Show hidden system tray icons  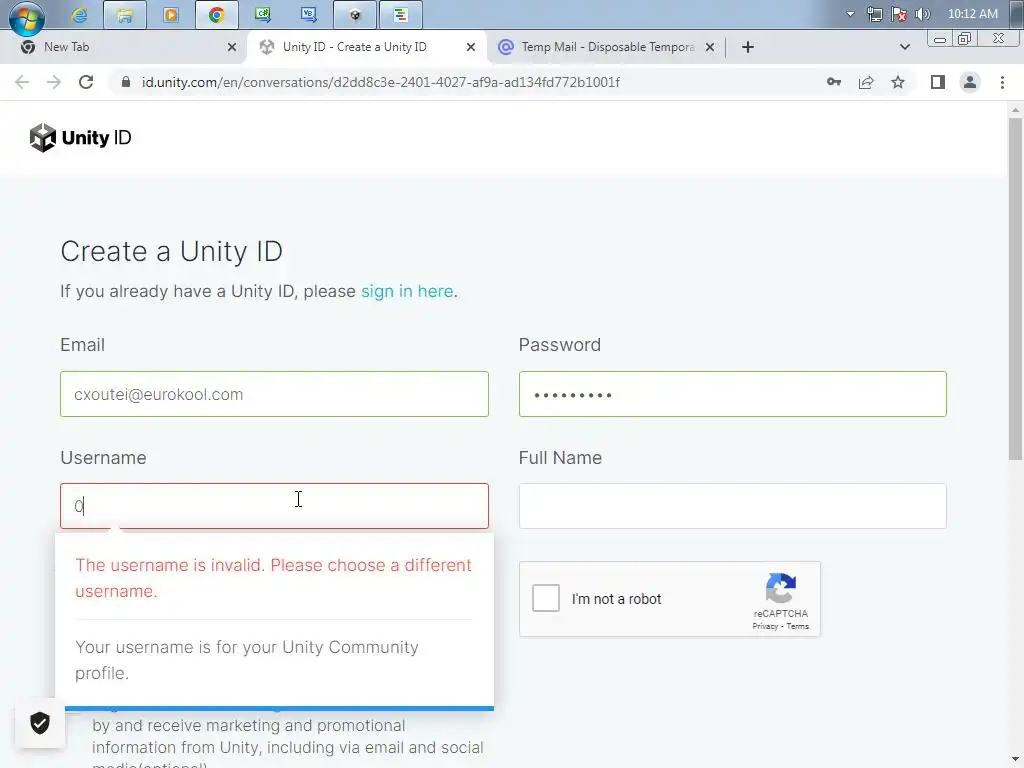click(850, 14)
